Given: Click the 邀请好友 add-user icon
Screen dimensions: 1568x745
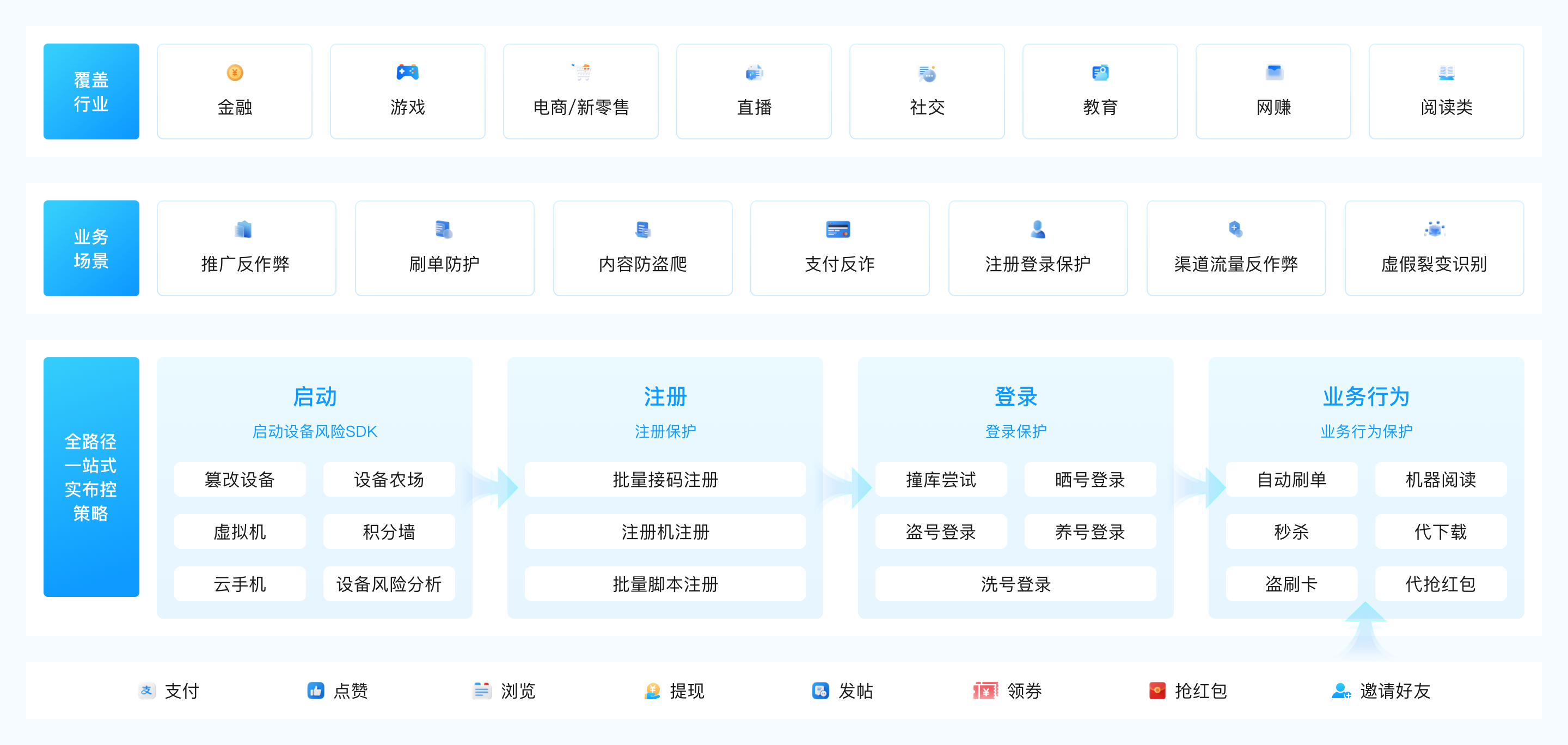Looking at the screenshot, I should click(1341, 691).
